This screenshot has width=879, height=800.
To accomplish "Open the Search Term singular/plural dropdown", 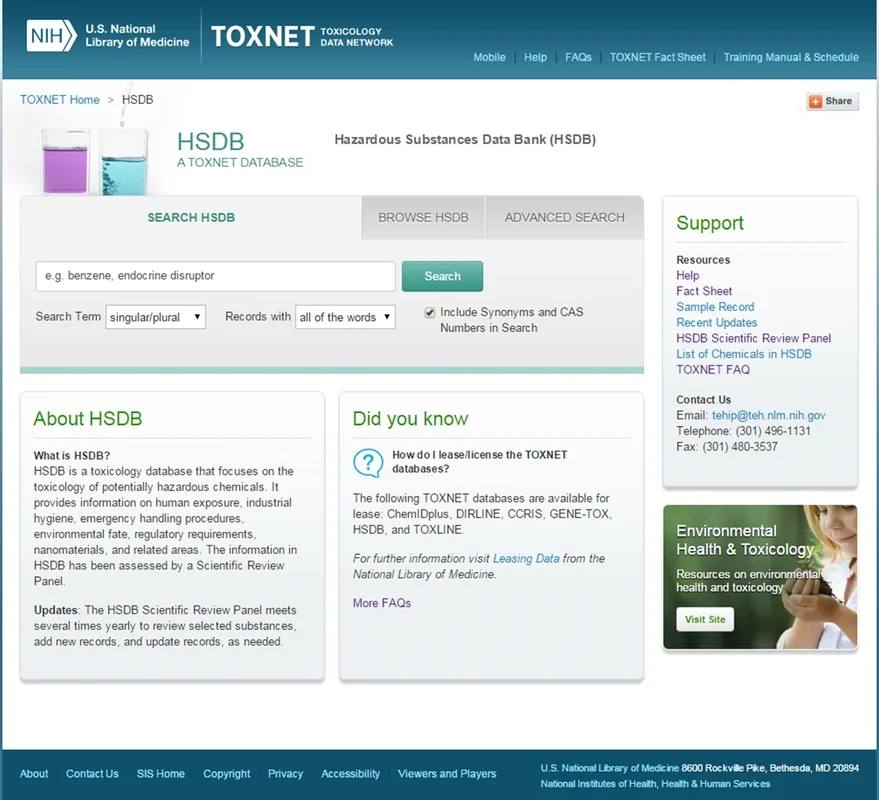I will [156, 317].
